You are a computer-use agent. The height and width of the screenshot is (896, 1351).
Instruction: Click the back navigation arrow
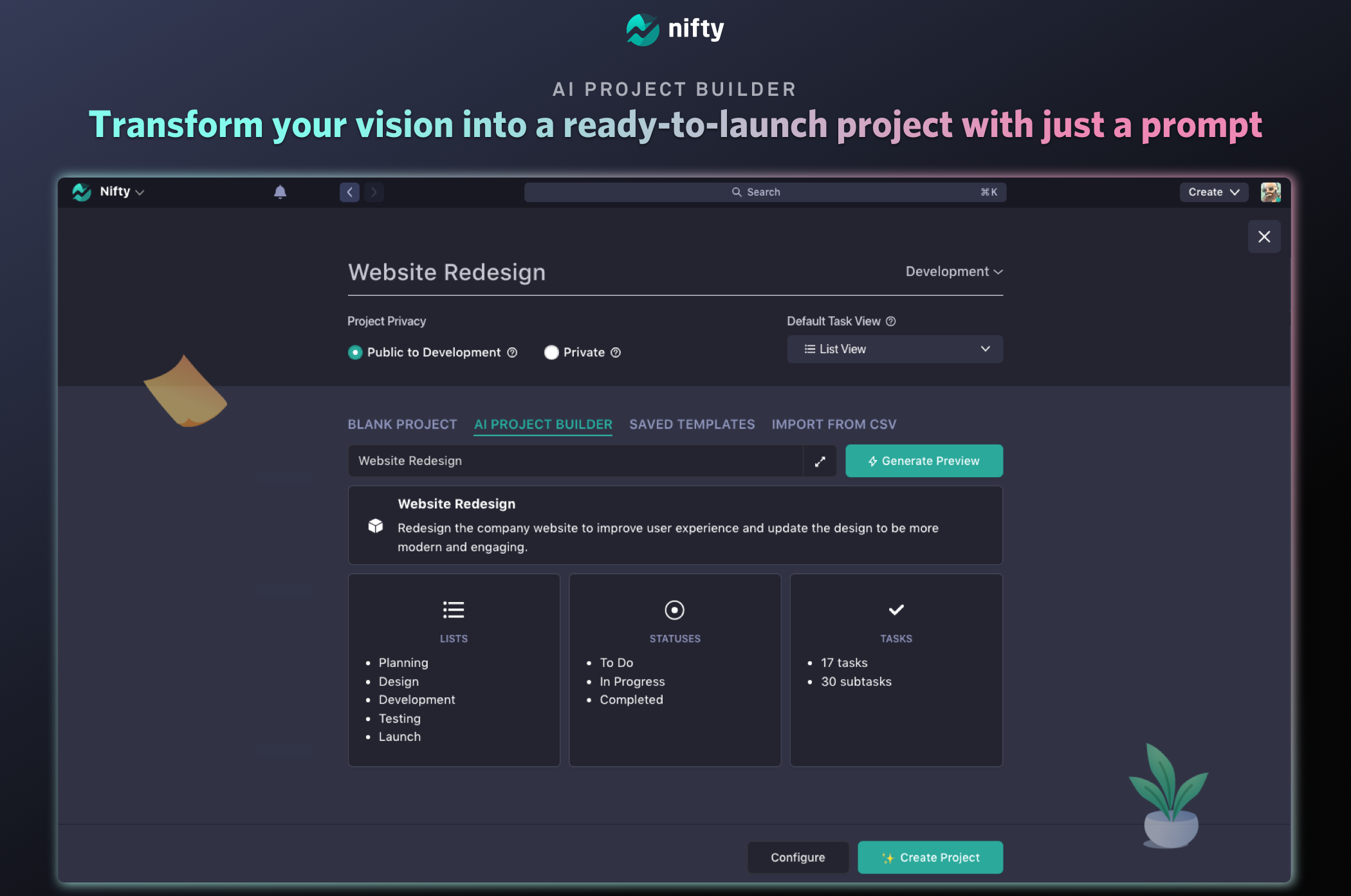[x=349, y=192]
